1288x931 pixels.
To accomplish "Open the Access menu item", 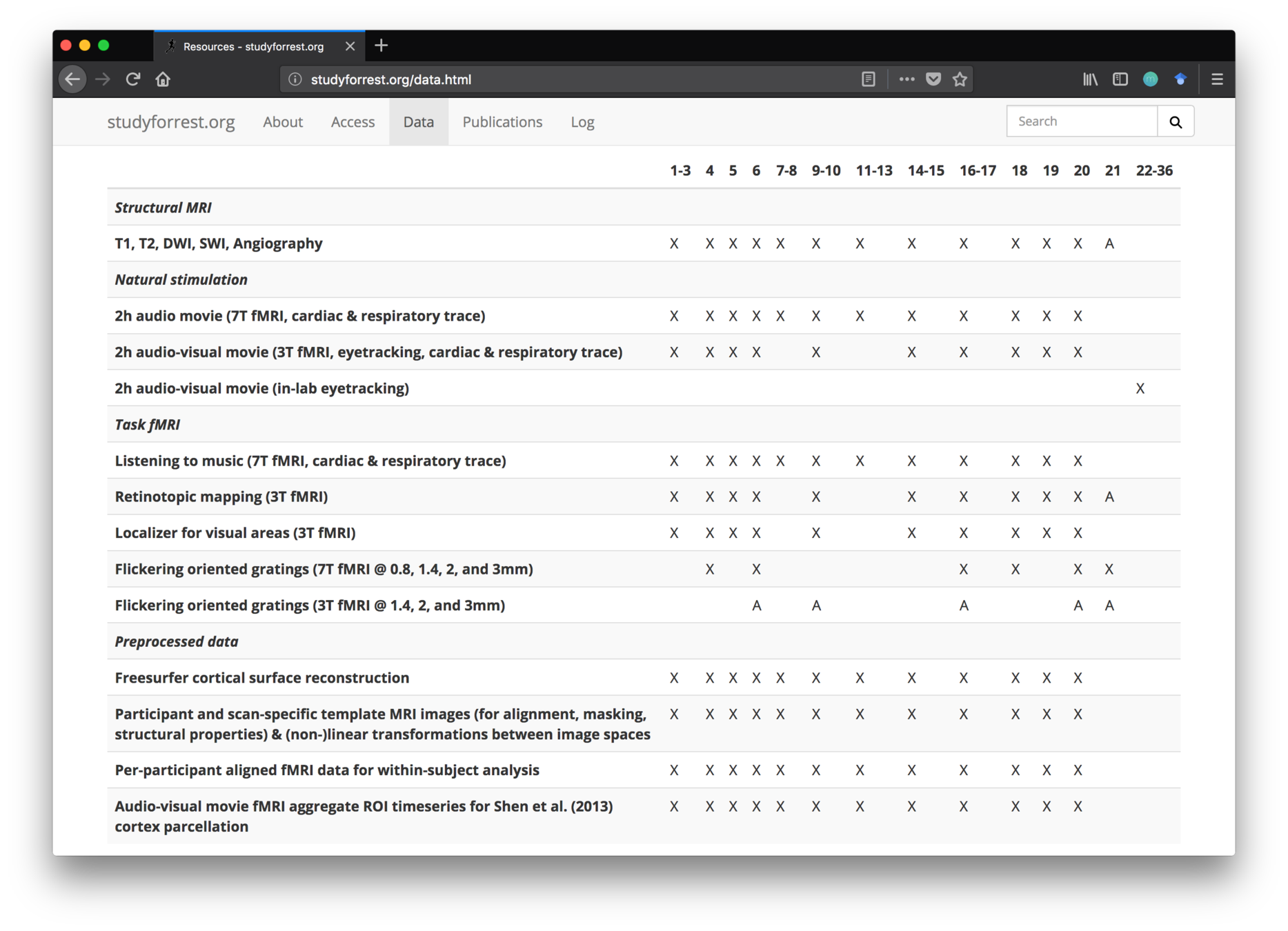I will [353, 122].
